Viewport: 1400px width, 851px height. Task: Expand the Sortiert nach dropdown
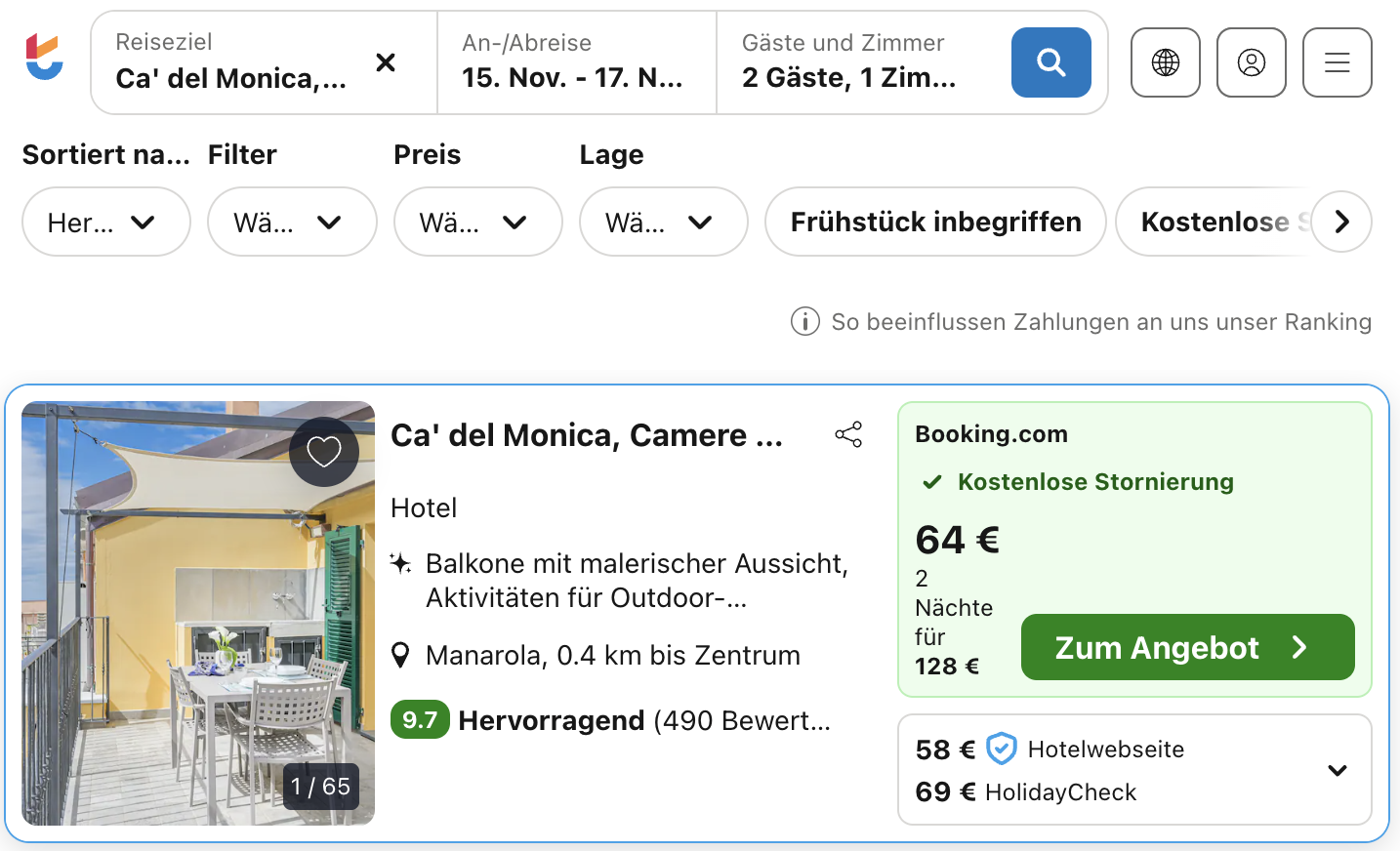point(105,222)
